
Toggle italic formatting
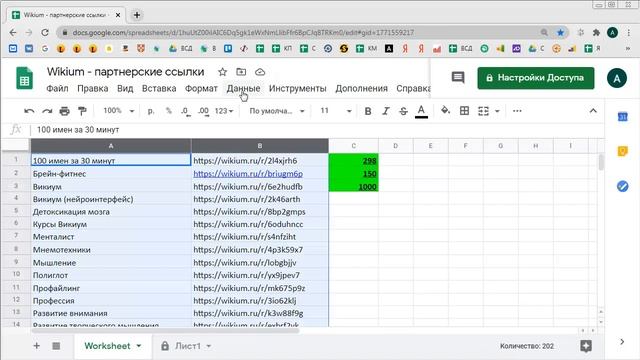point(386,111)
